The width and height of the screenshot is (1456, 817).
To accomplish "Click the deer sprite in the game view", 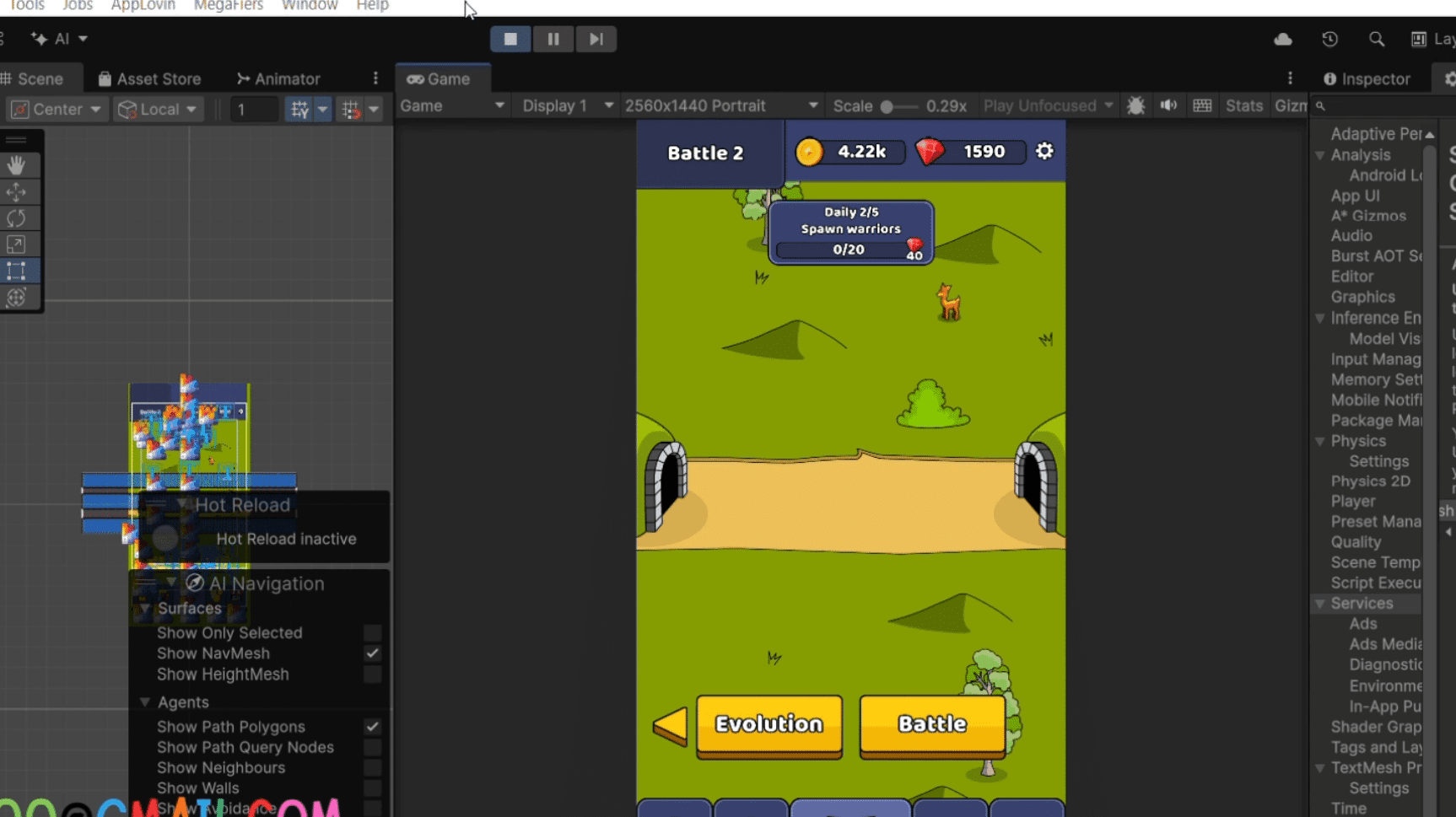I will (949, 302).
